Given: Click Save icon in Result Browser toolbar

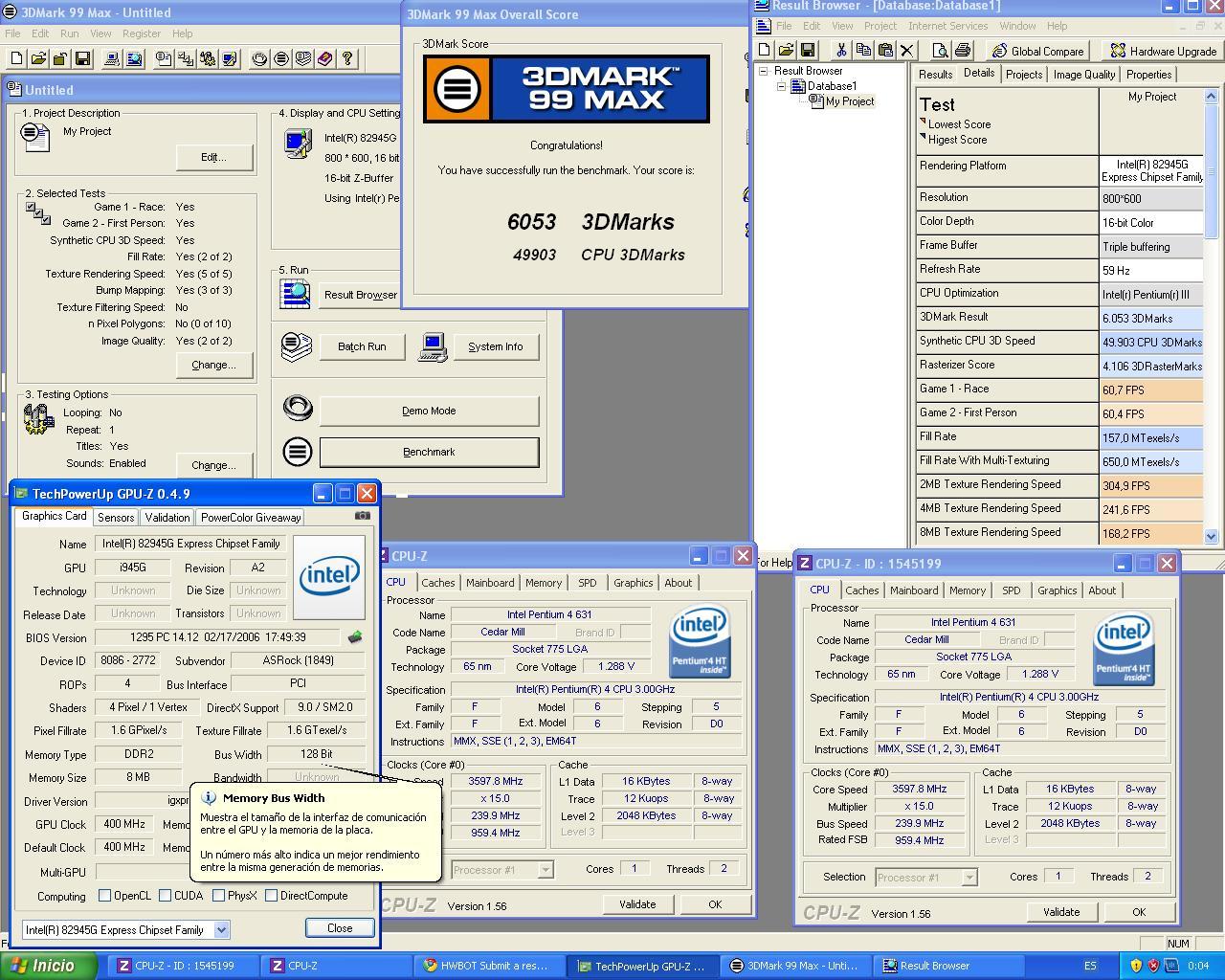Looking at the screenshot, I should (808, 50).
